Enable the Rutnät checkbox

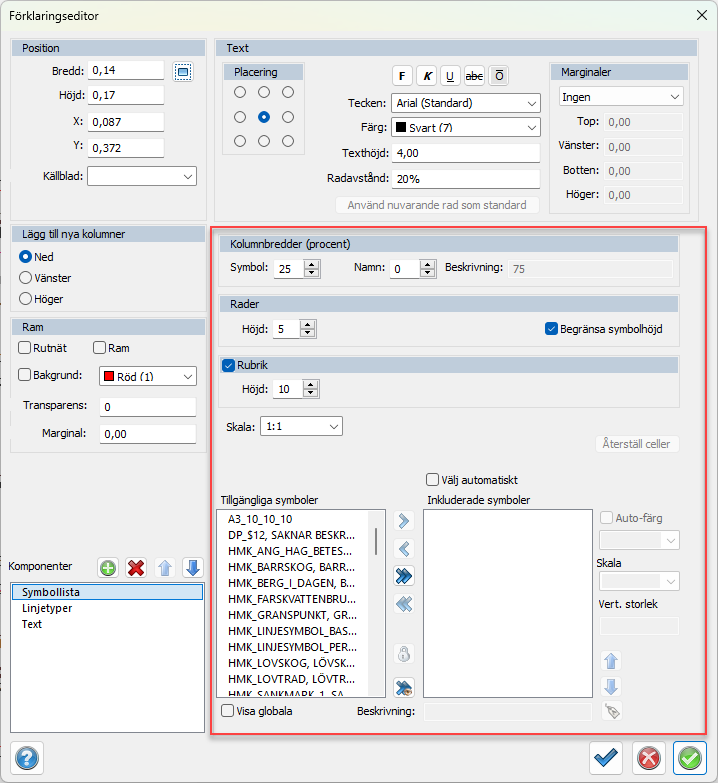[25, 348]
